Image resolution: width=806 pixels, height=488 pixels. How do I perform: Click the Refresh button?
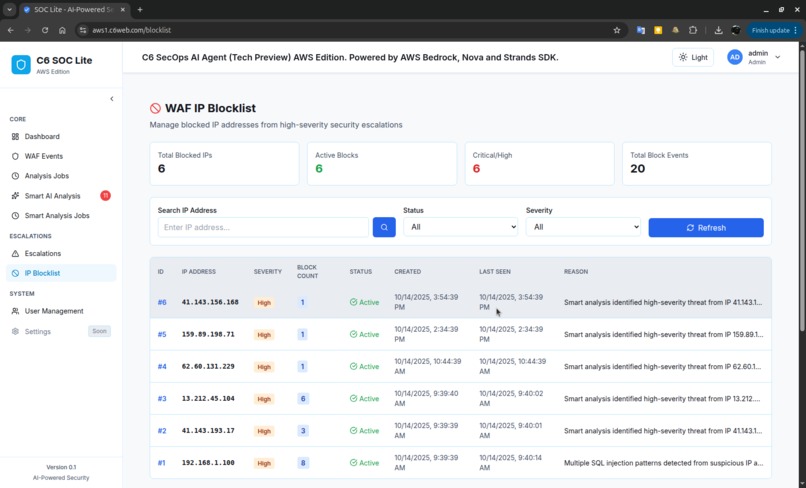706,228
